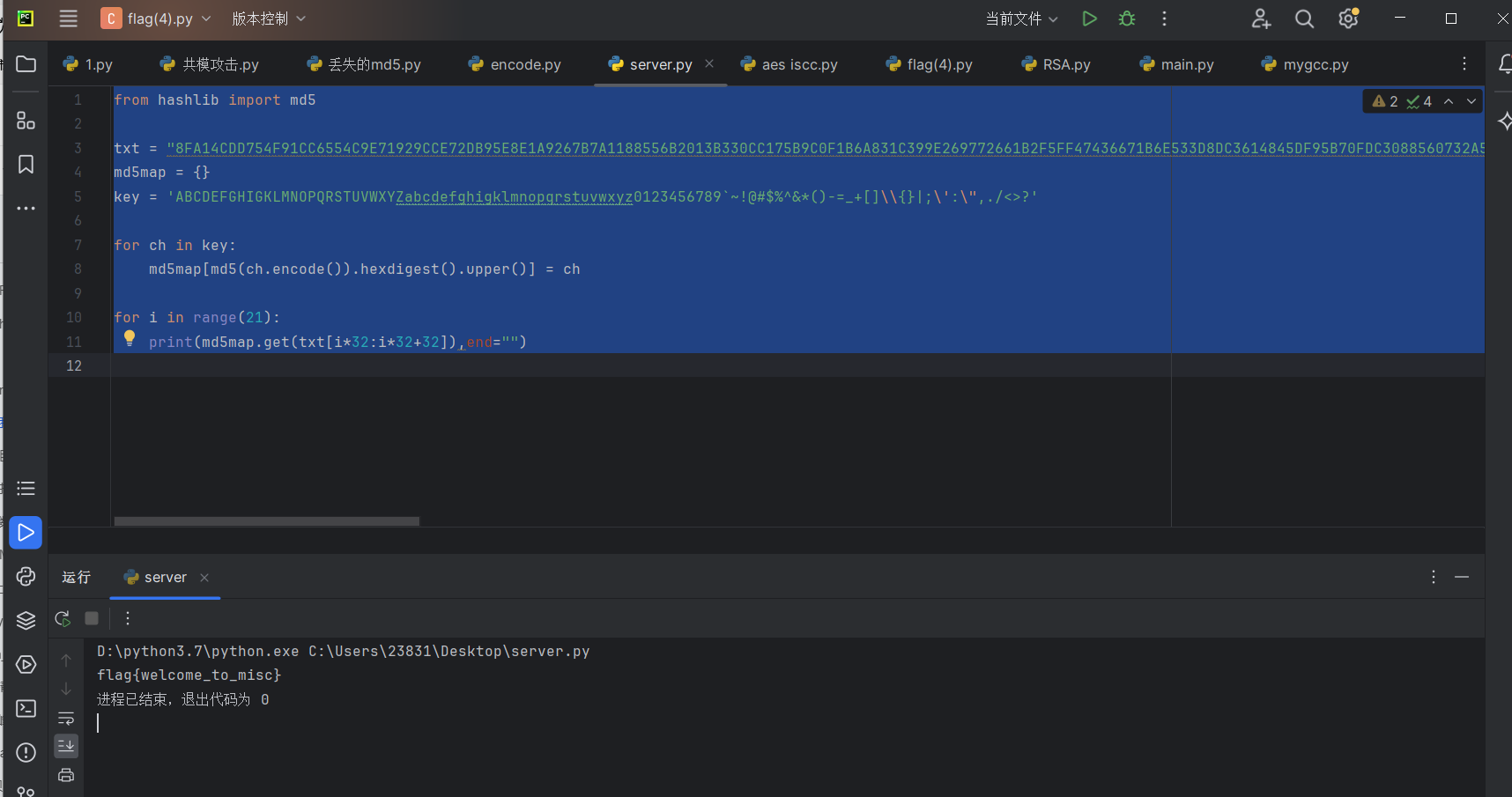This screenshot has width=1512, height=797.
Task: Open the Git tool window icon
Action: coord(26,791)
